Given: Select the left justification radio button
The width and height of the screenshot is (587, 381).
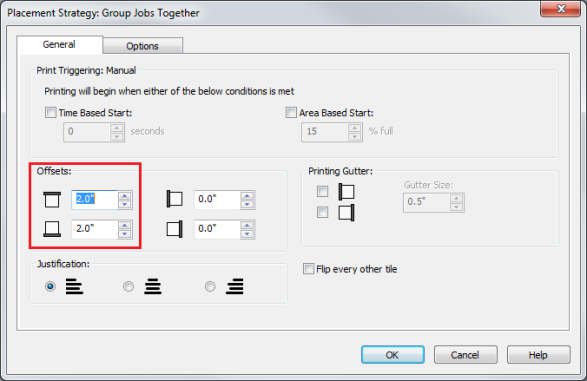Looking at the screenshot, I should (50, 287).
